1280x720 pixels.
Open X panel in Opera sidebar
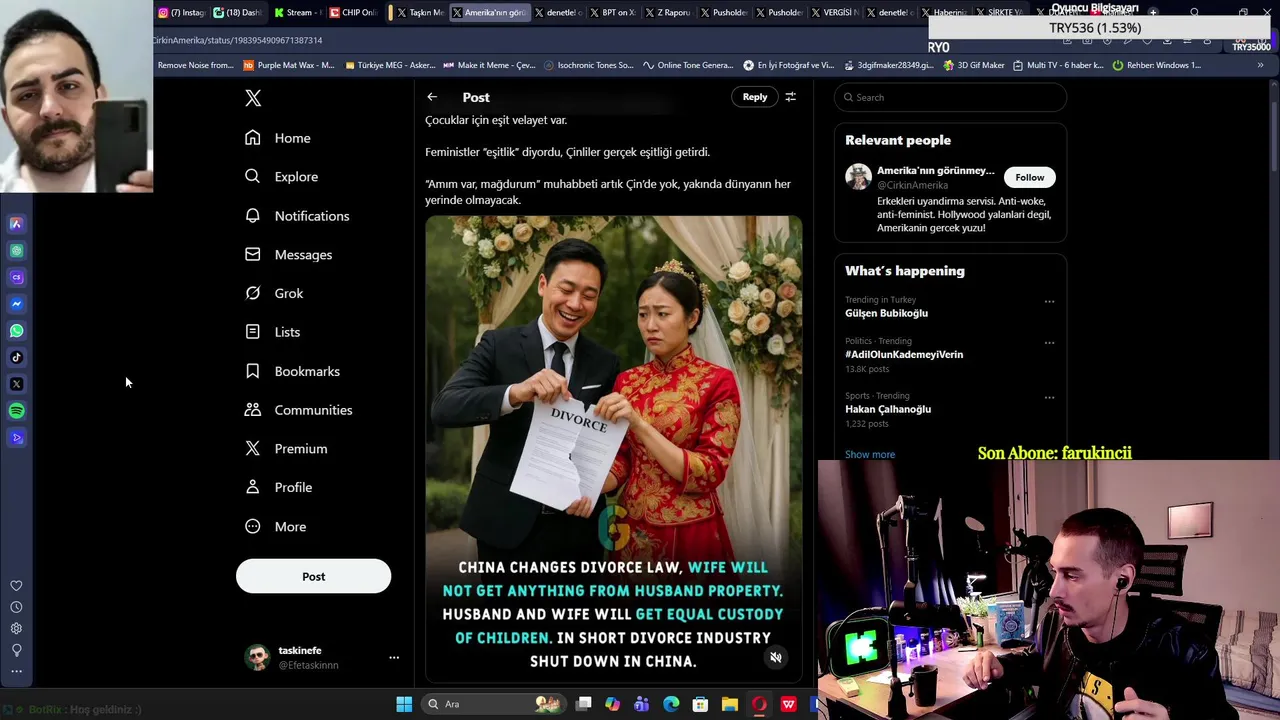pyautogui.click(x=16, y=384)
